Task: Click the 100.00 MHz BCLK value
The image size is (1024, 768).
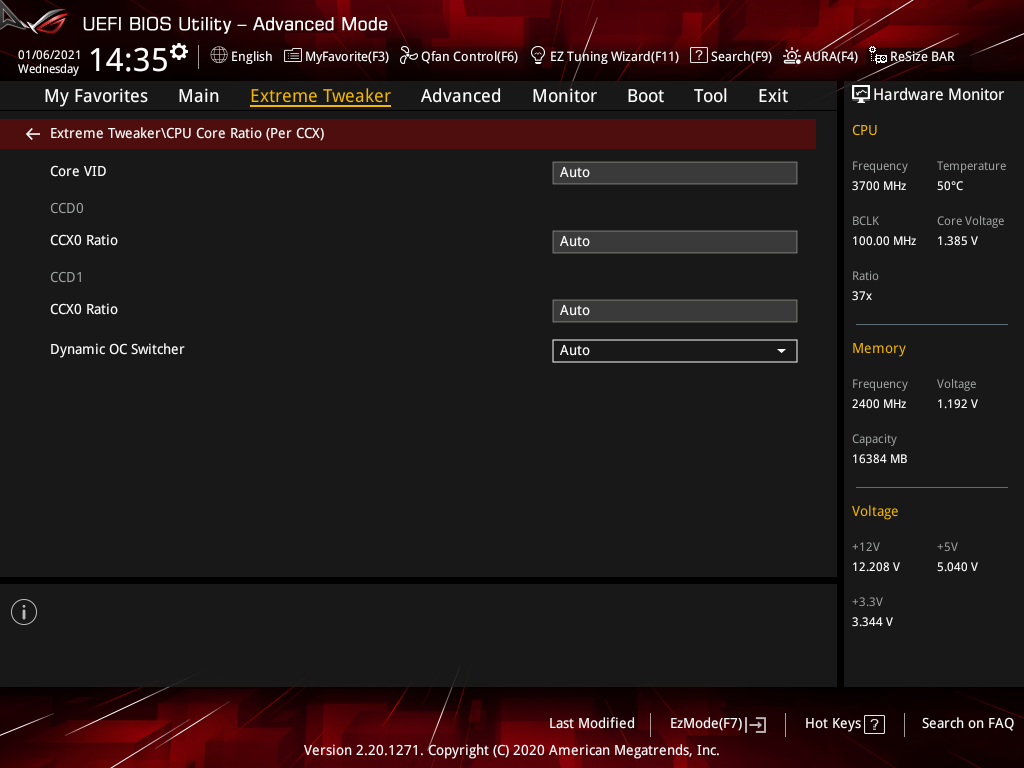Action: click(884, 241)
